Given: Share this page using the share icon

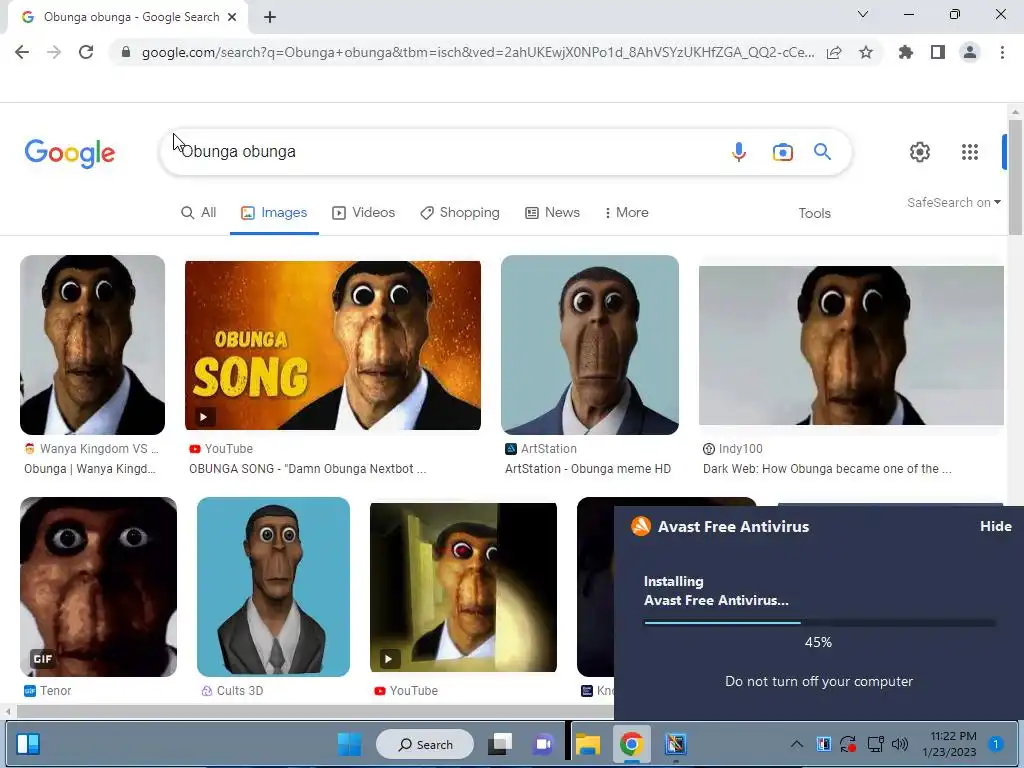Looking at the screenshot, I should 834,52.
